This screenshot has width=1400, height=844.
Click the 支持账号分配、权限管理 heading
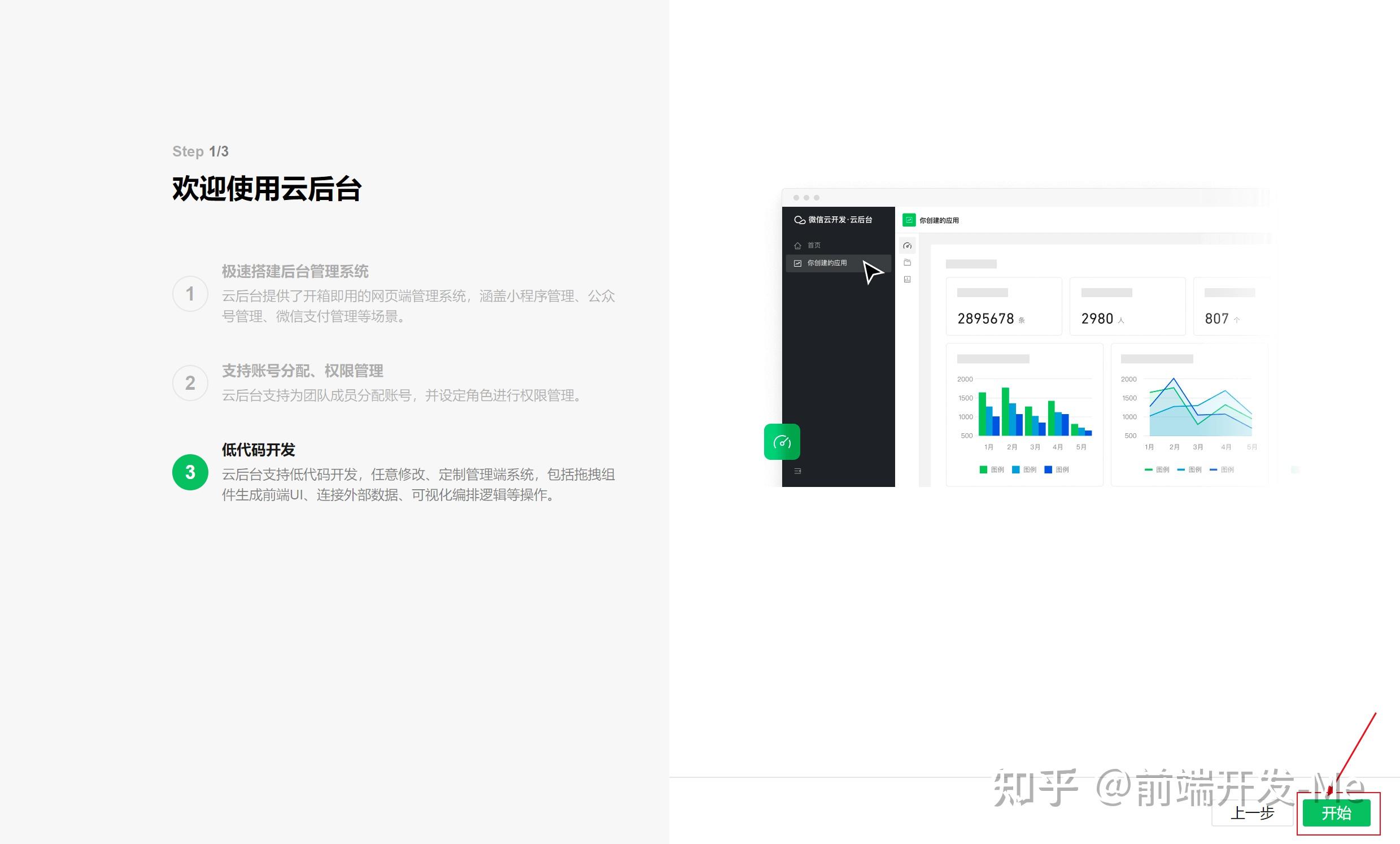point(302,371)
